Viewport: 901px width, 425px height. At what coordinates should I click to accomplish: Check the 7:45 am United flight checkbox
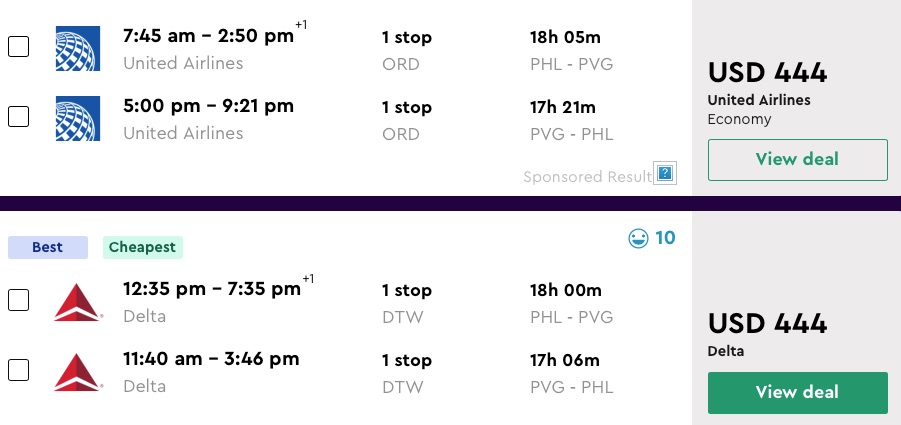pos(19,47)
